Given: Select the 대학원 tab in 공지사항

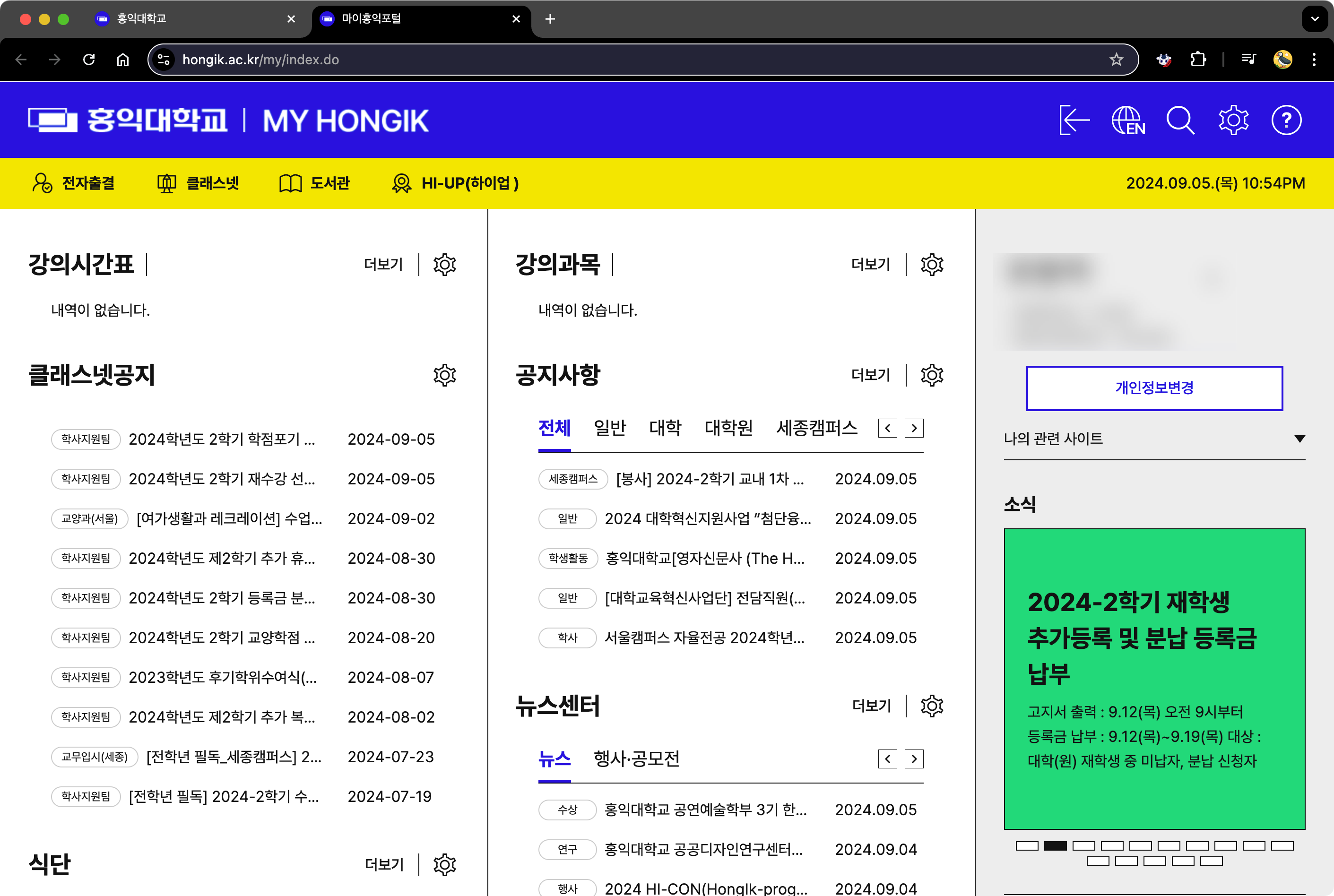Looking at the screenshot, I should tap(729, 428).
